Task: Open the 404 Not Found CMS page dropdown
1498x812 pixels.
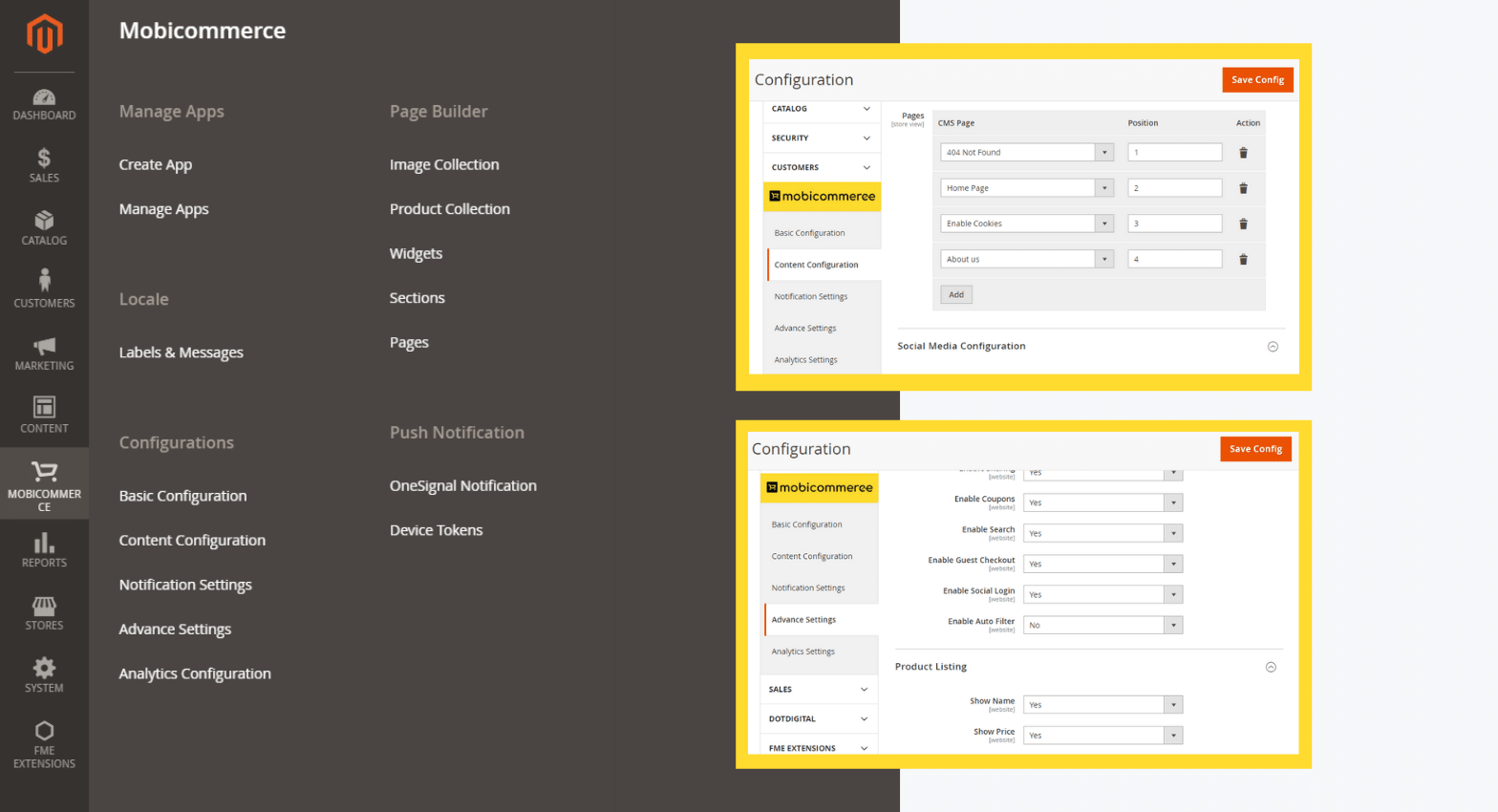Action: pos(1027,153)
